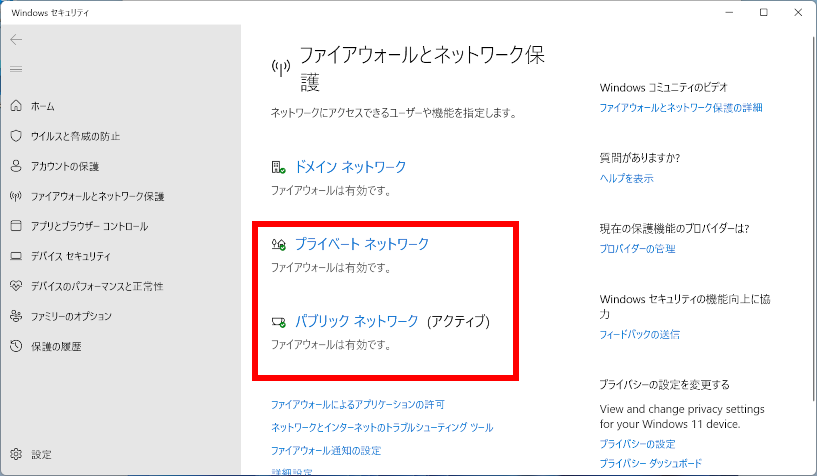Open パブリック ネットワーク settings link
The width and height of the screenshot is (817, 476).
[356, 321]
